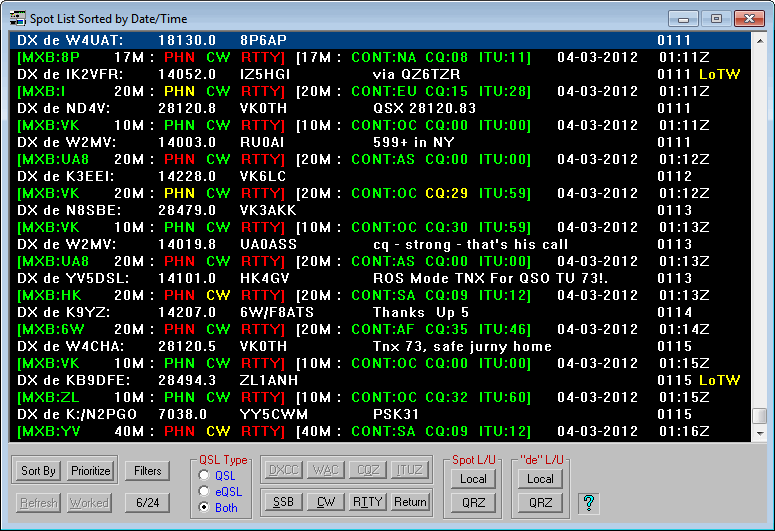Select the Both QSL type option
775x531 pixels.
(x=206, y=507)
